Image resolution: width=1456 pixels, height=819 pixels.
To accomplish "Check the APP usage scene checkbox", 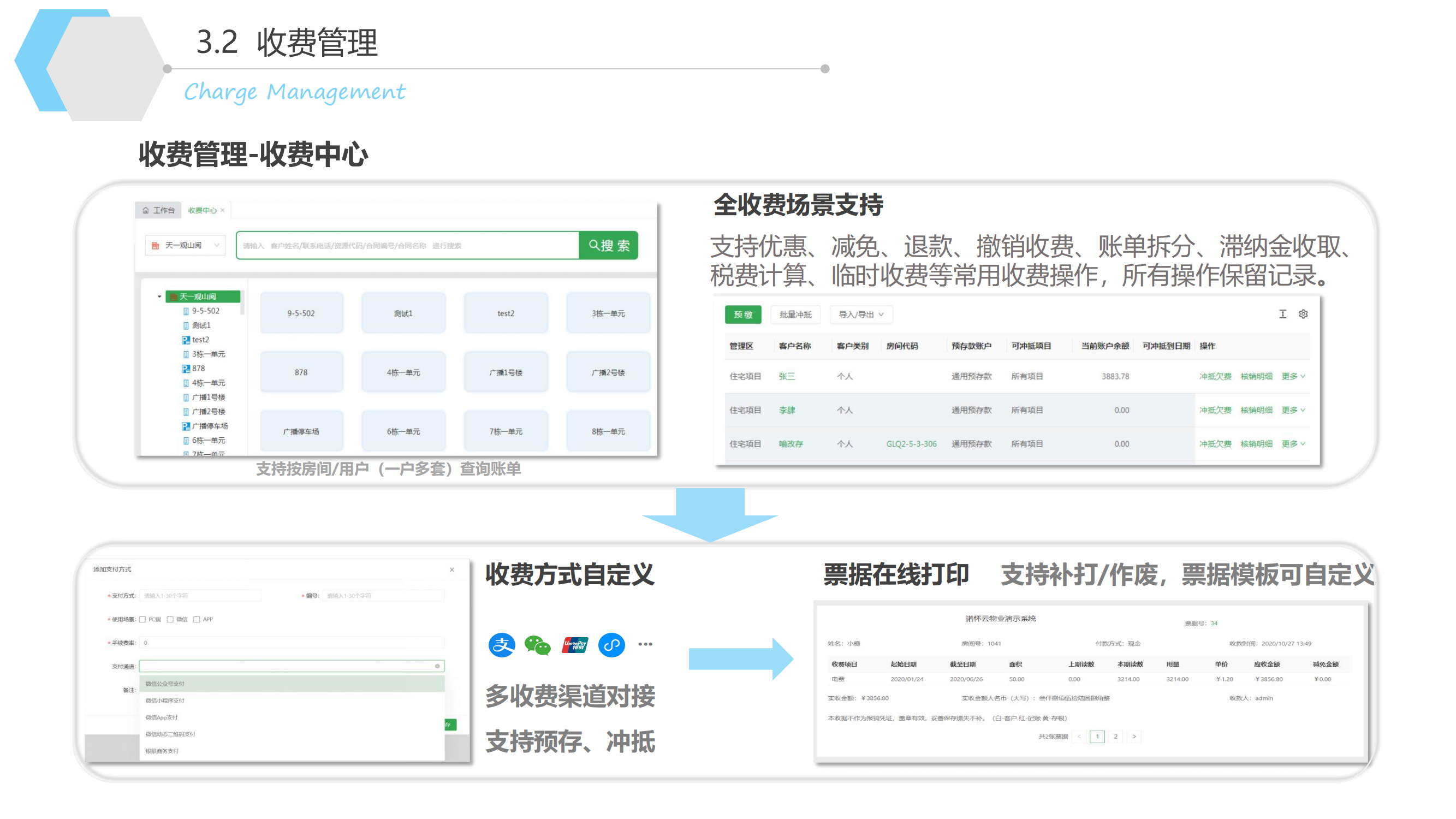I will [197, 620].
